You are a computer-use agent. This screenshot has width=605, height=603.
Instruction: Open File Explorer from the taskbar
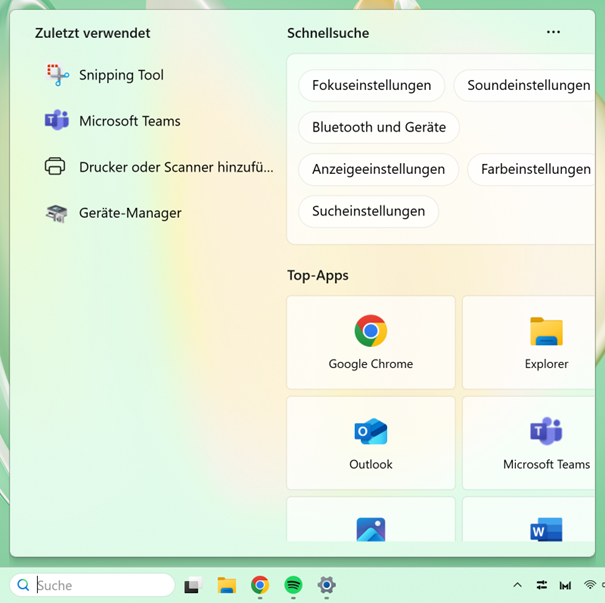point(226,585)
